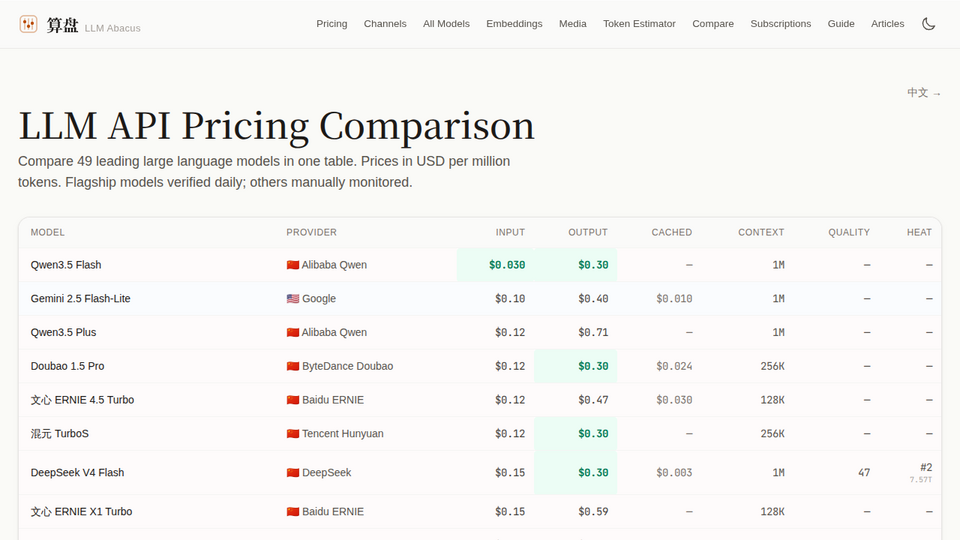
Task: Click the 算盘 site title
Action: click(62, 25)
